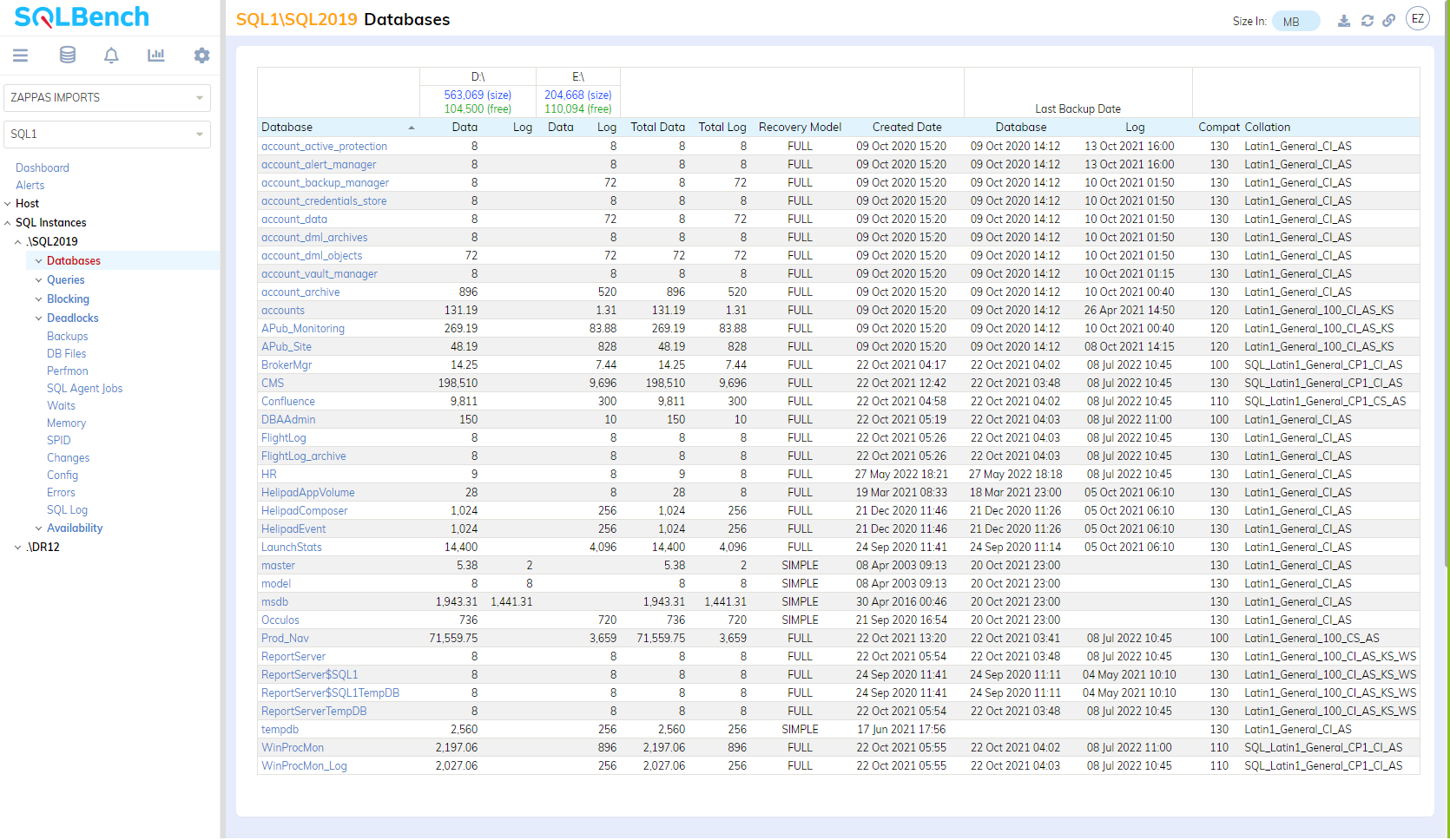This screenshot has height=840, width=1450.
Task: Toggle the MB size unit switch
Action: [x=1295, y=22]
